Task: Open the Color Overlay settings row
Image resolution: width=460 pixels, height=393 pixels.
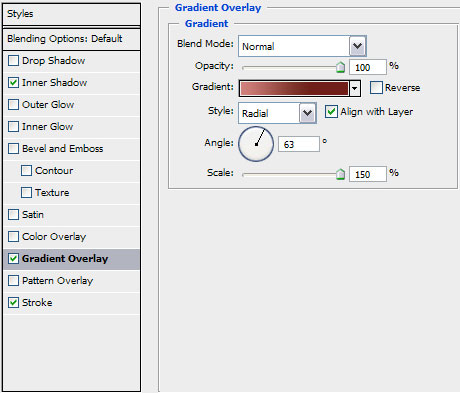Action: point(71,237)
